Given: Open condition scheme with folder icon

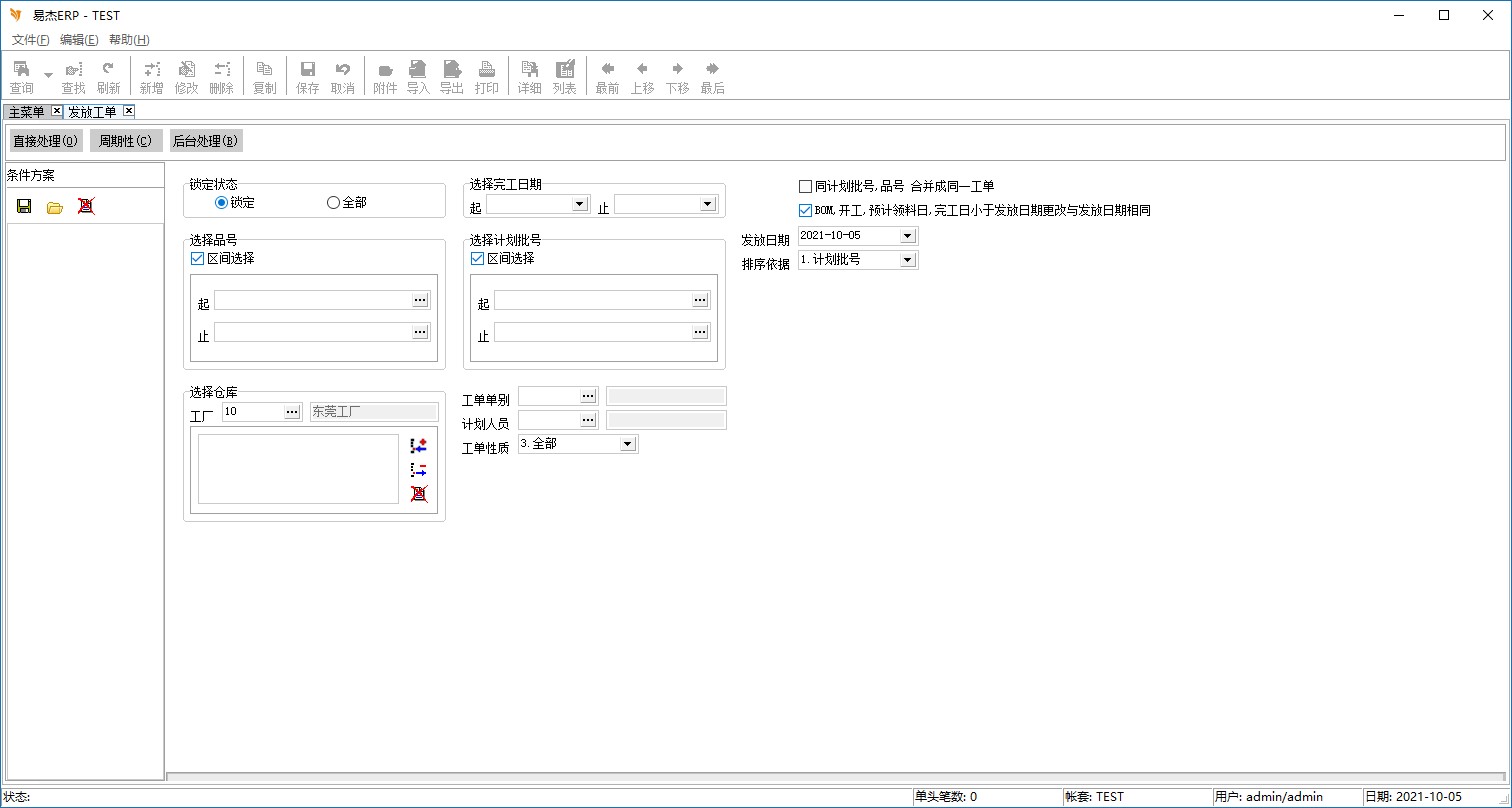Looking at the screenshot, I should [55, 206].
